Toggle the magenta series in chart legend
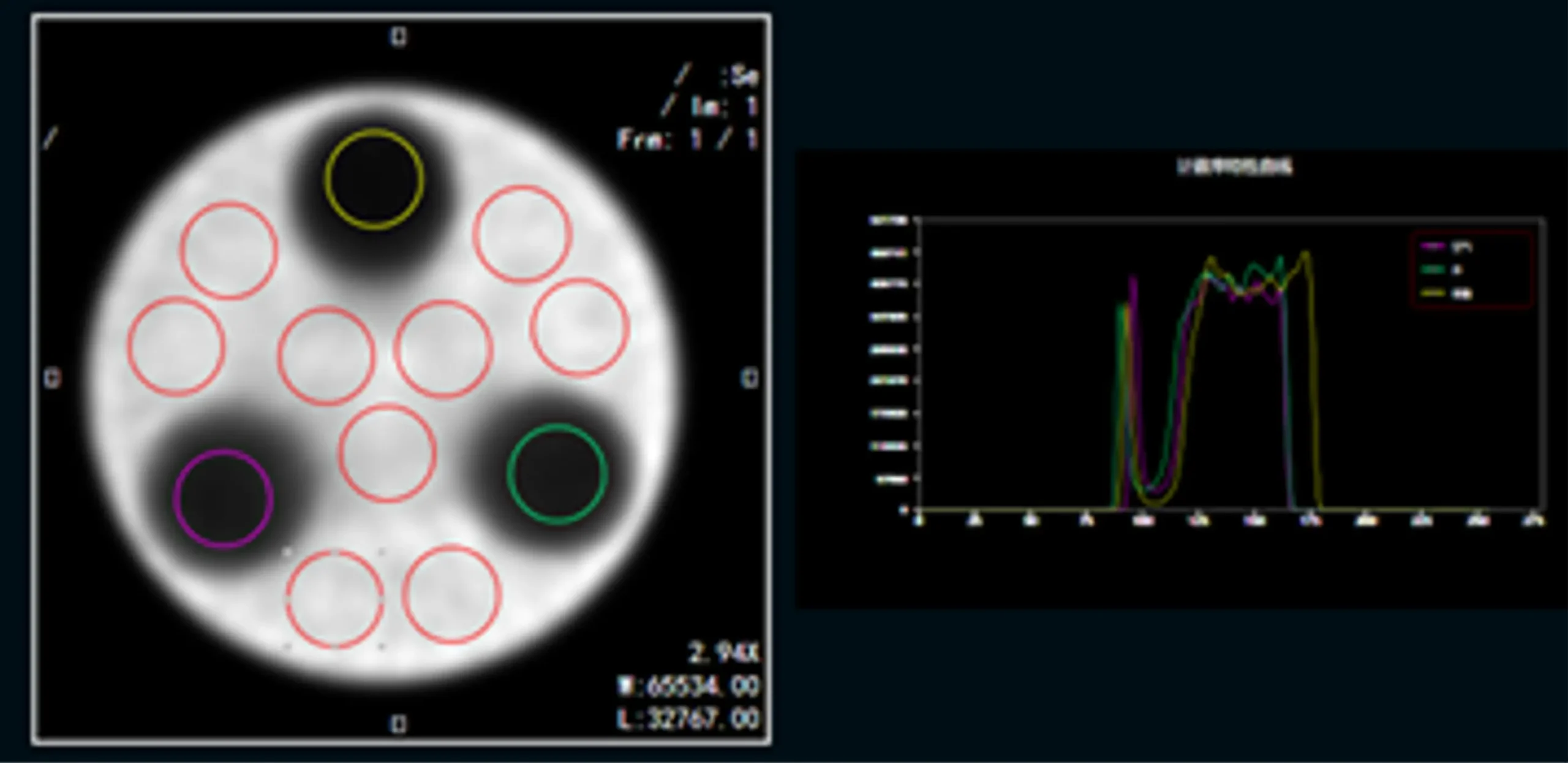This screenshot has width=1568, height=763. pyautogui.click(x=1461, y=246)
